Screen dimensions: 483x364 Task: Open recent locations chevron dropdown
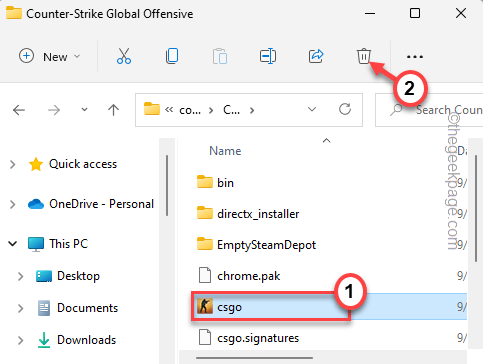point(84,109)
